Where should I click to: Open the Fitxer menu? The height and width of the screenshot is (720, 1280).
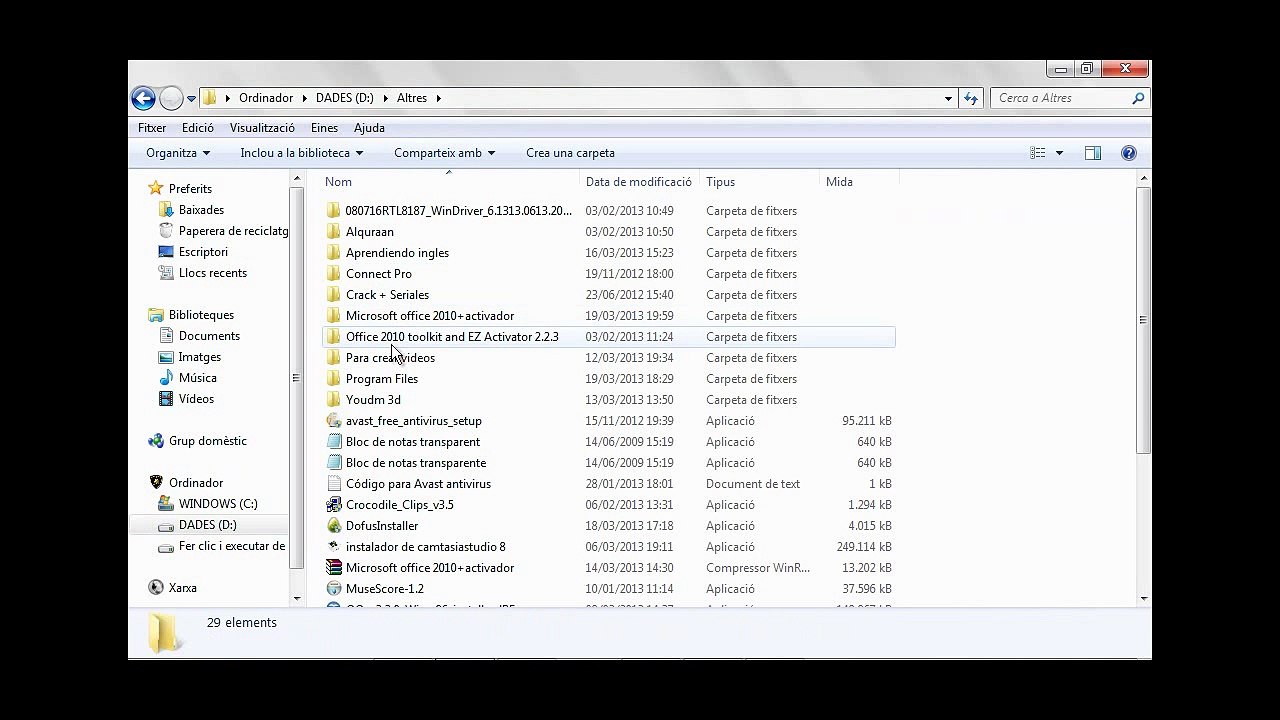click(152, 128)
